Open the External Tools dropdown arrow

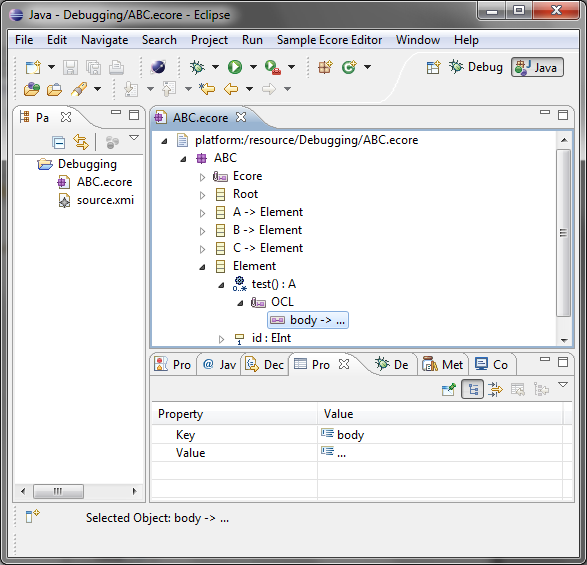pos(292,67)
